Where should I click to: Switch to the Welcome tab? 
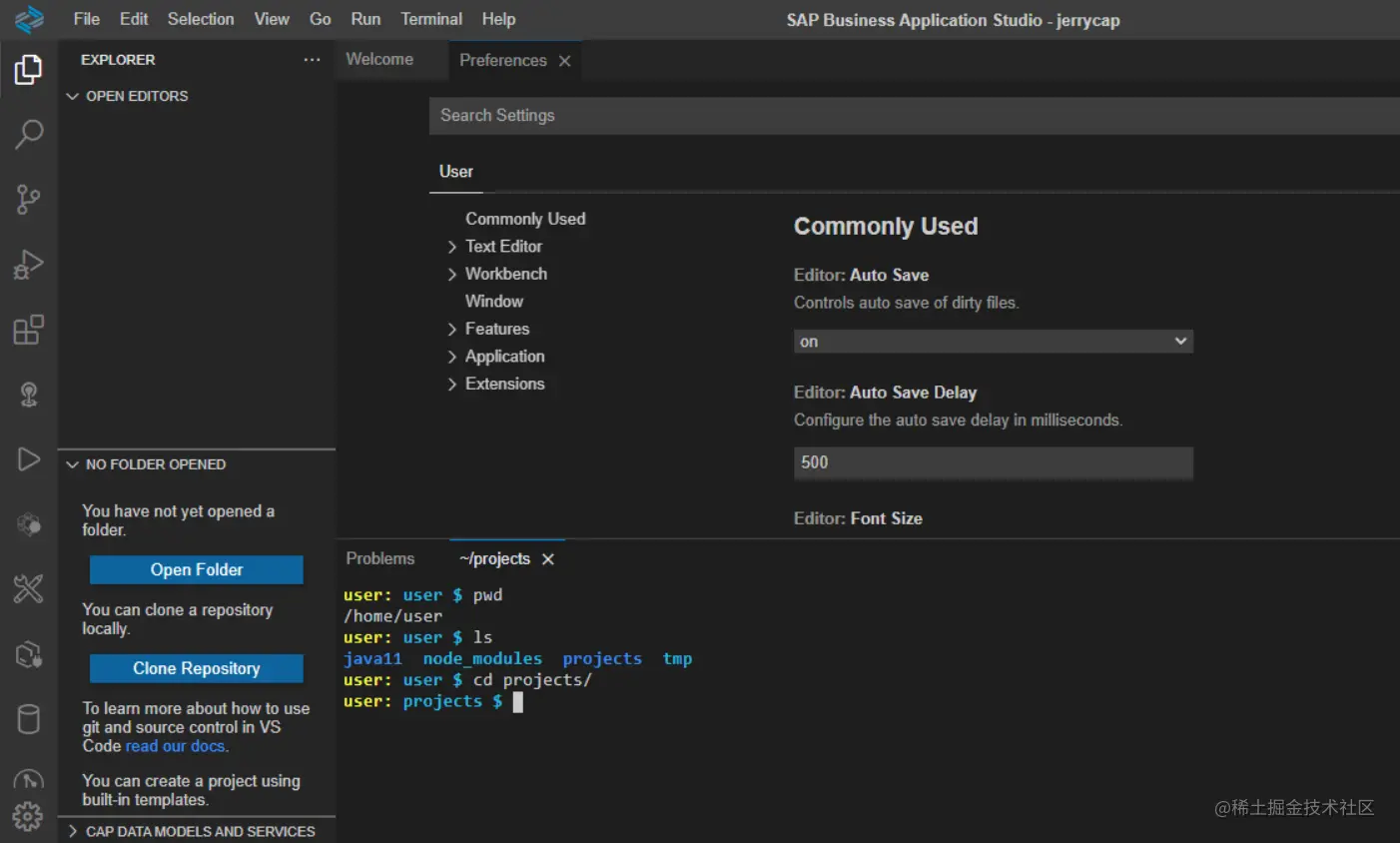coord(379,60)
